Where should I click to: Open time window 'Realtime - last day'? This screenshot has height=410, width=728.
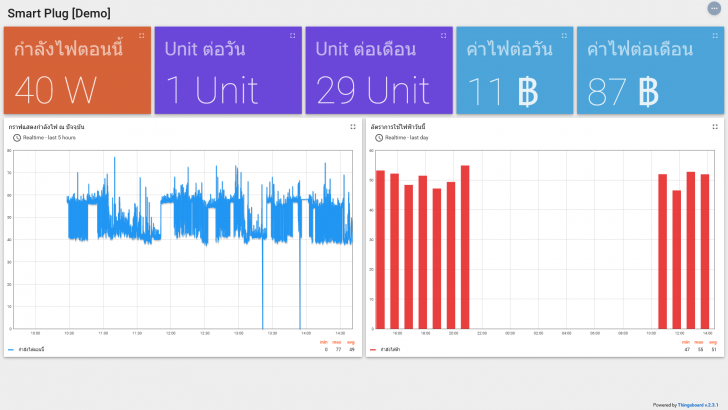[x=402, y=138]
